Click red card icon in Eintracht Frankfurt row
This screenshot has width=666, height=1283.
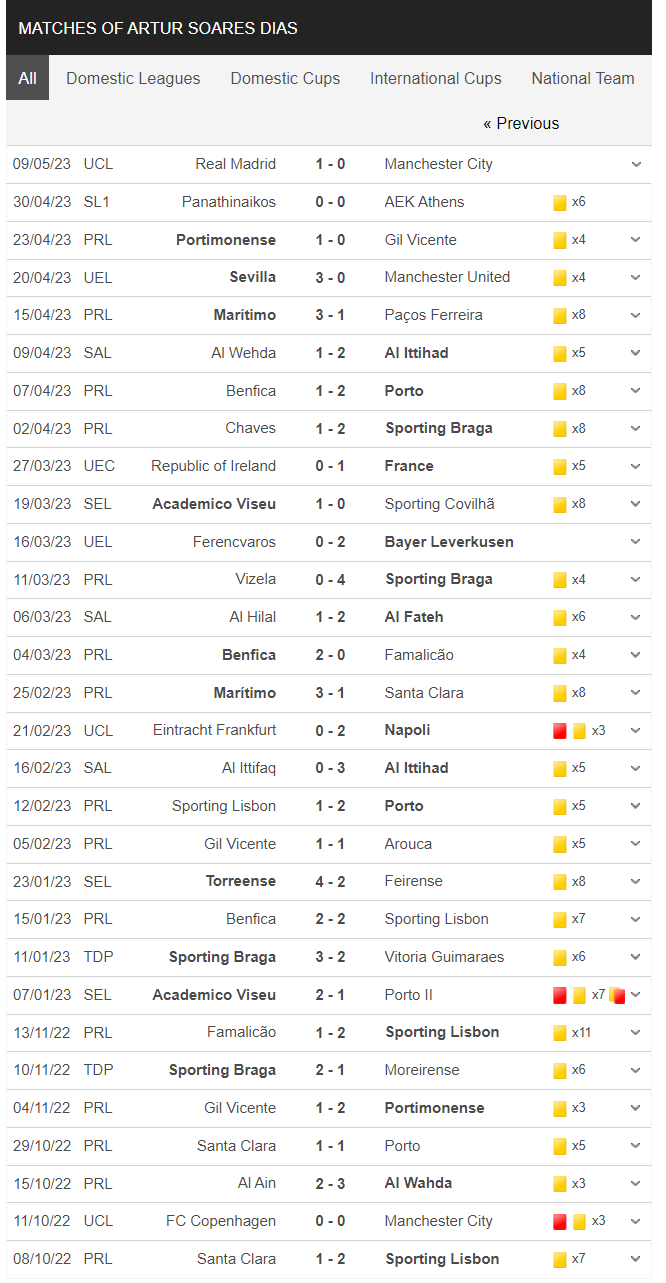pyautogui.click(x=560, y=731)
